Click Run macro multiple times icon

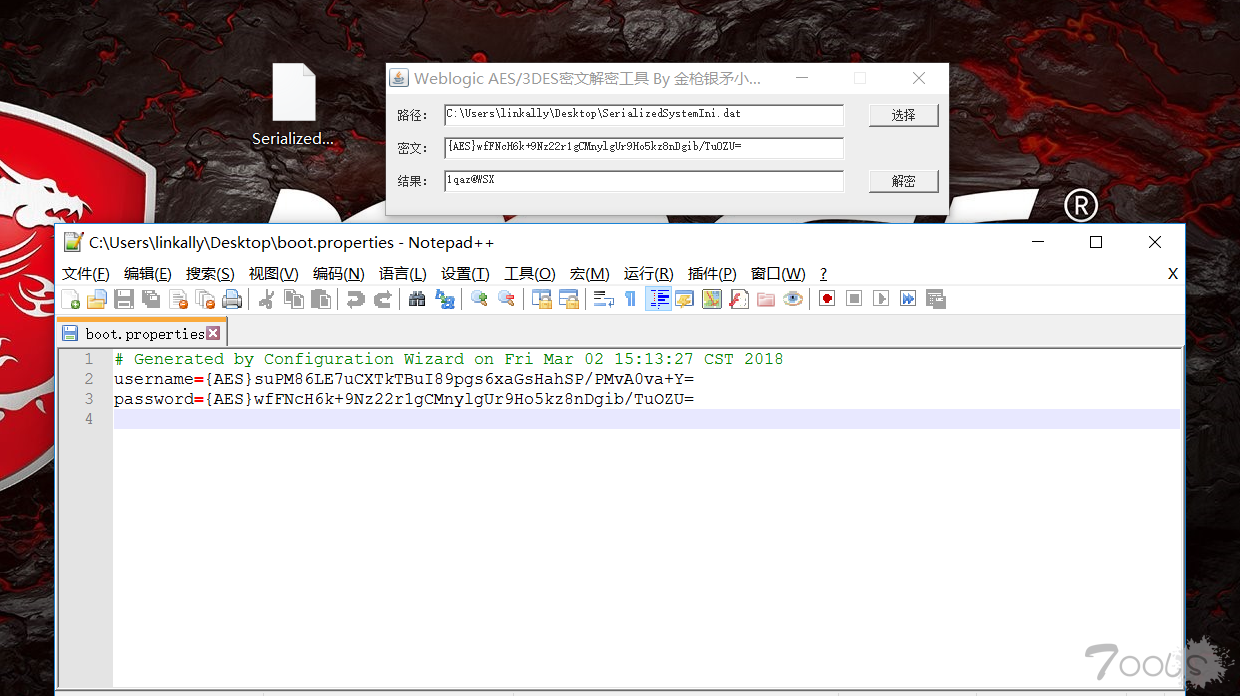pyautogui.click(x=908, y=299)
